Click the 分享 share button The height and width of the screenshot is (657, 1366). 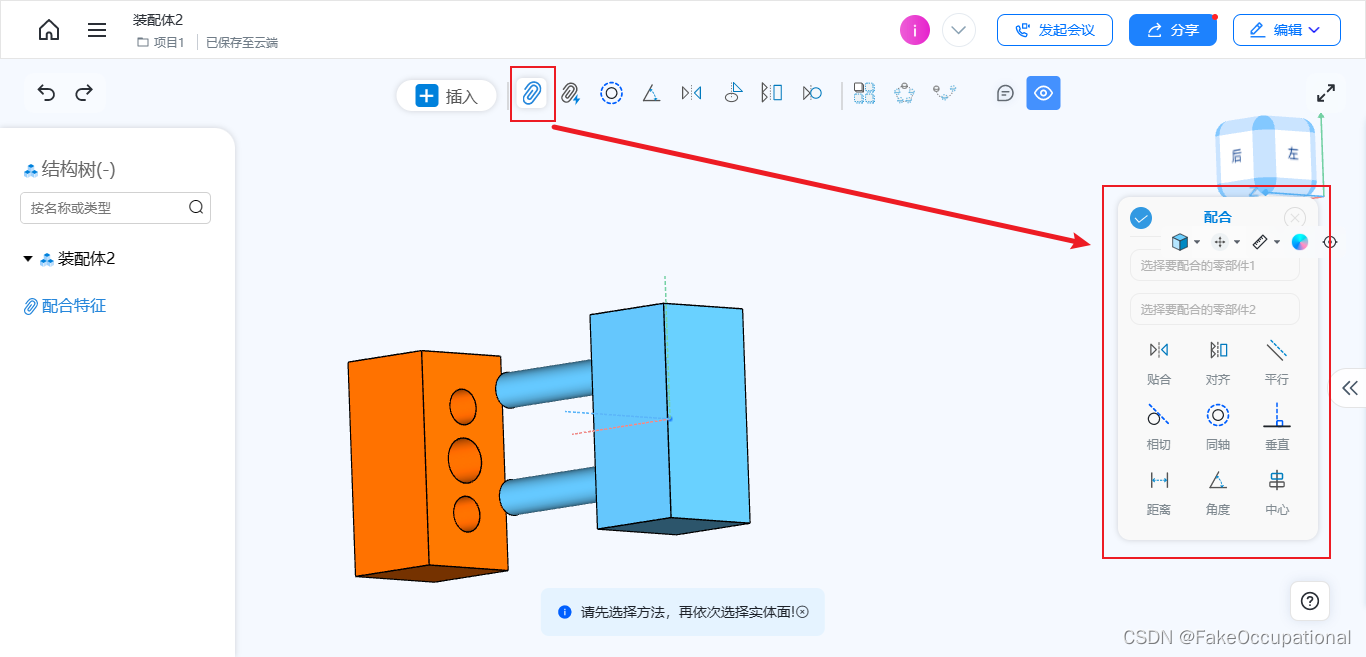click(1173, 30)
